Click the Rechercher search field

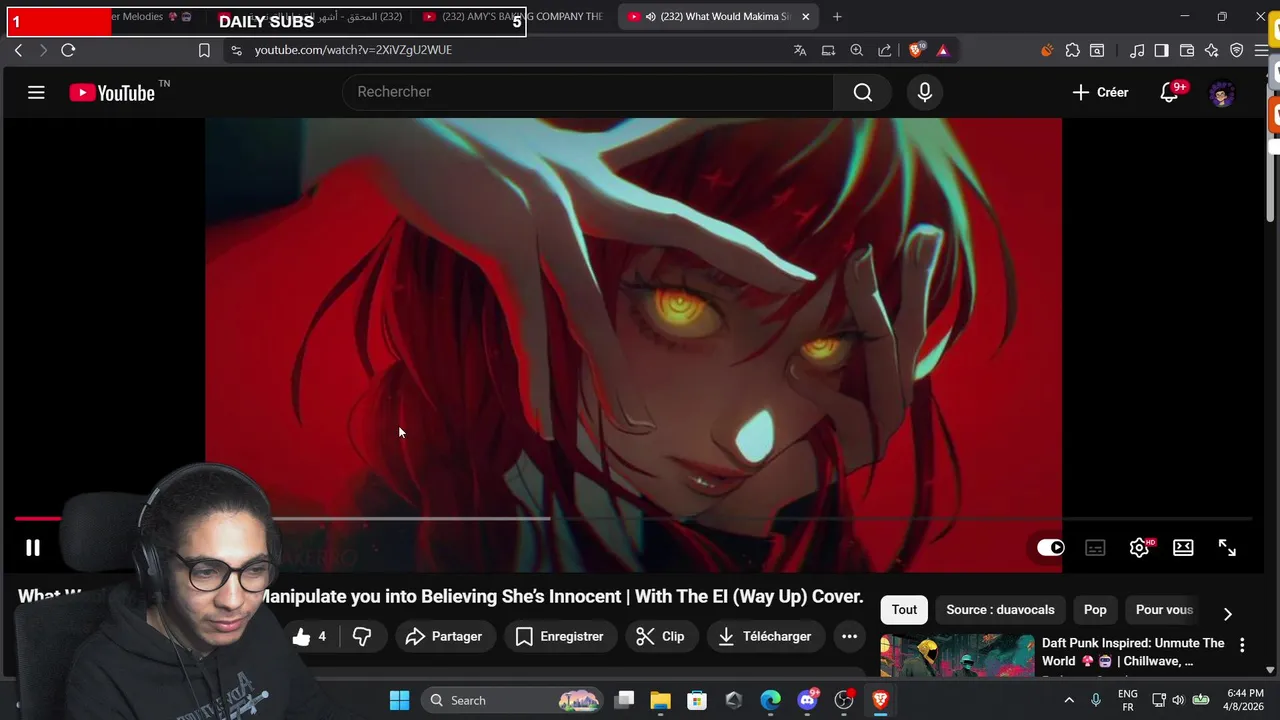pyautogui.click(x=588, y=92)
